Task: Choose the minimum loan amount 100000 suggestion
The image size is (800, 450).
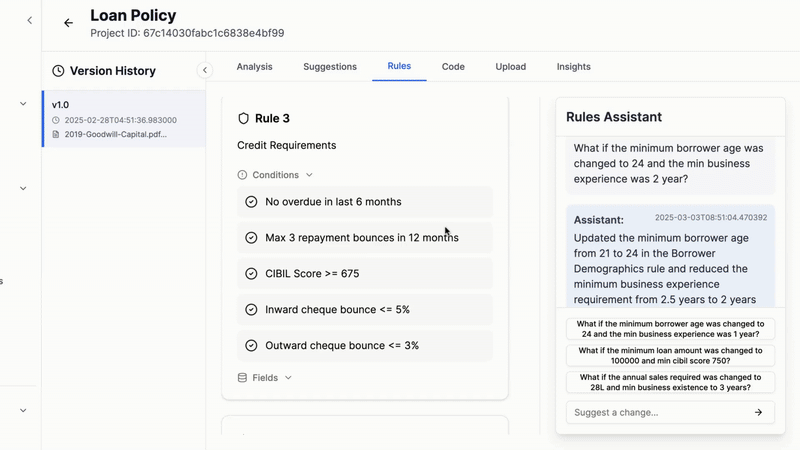Action: click(670, 356)
